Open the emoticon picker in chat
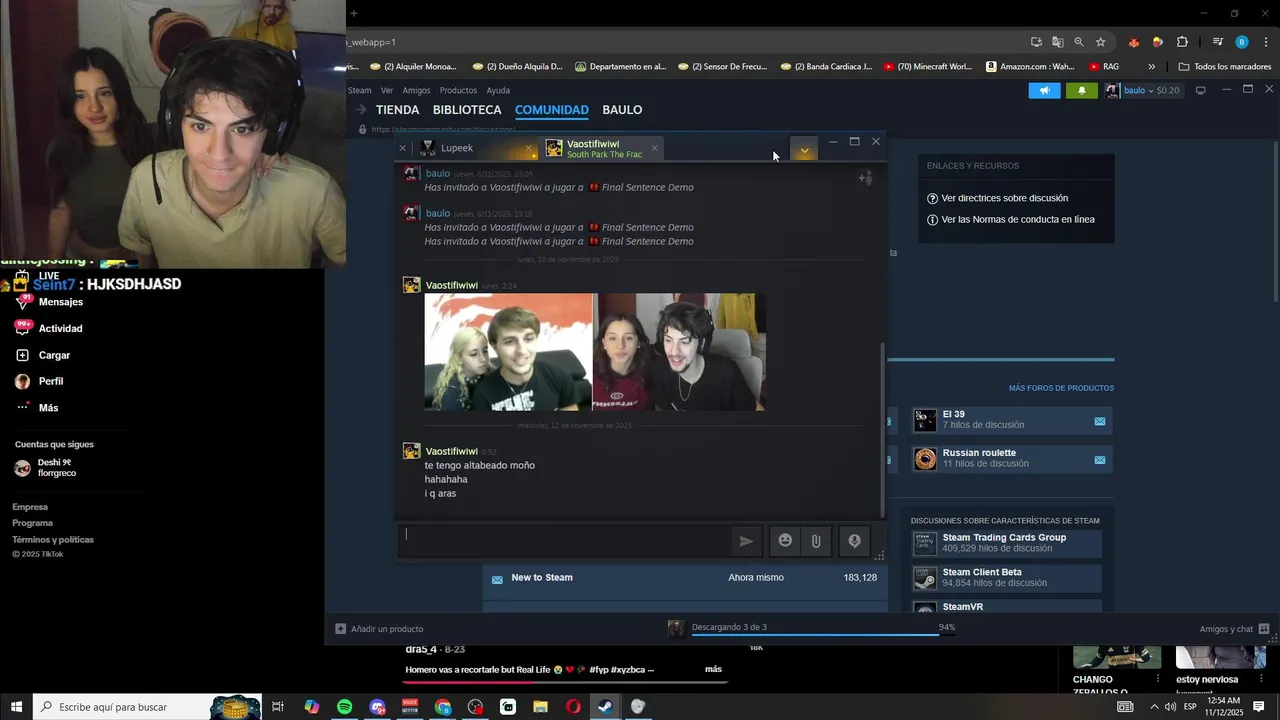 [x=785, y=541]
